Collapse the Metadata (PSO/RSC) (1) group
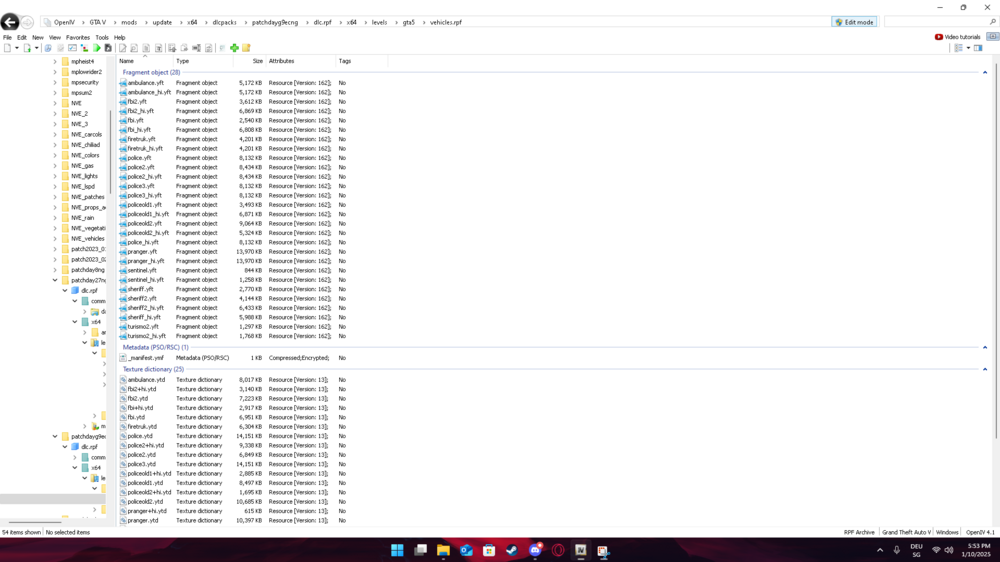Screen dimensions: 1000x562 point(985,348)
